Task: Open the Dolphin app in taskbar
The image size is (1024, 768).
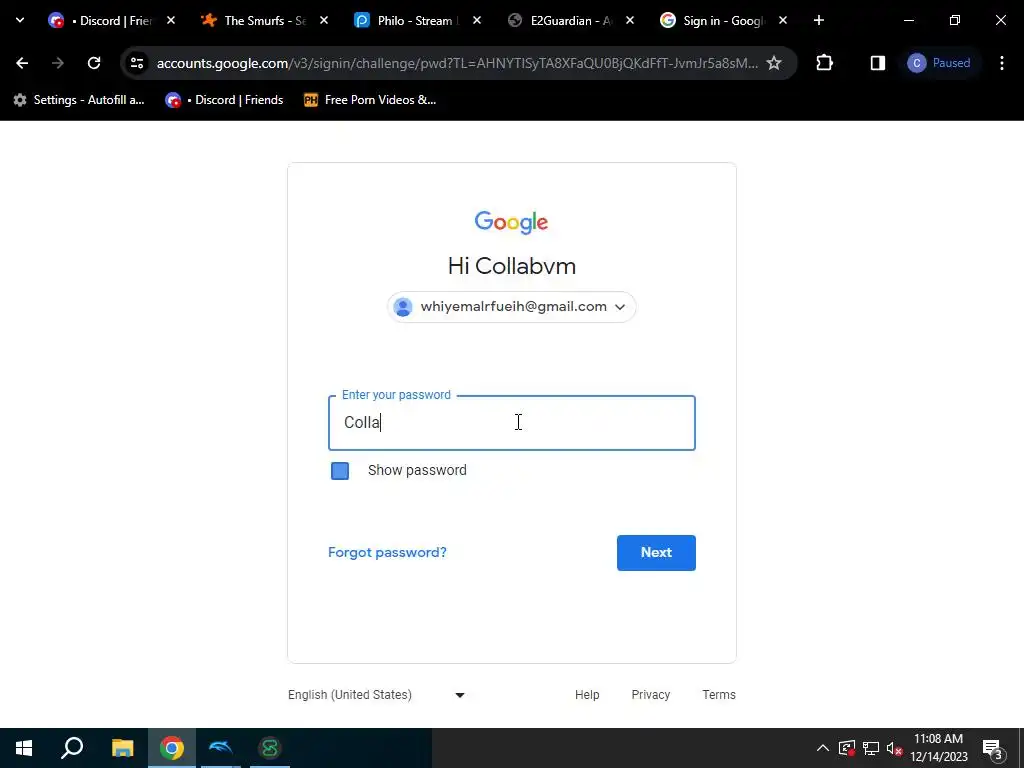Action: pyautogui.click(x=221, y=748)
